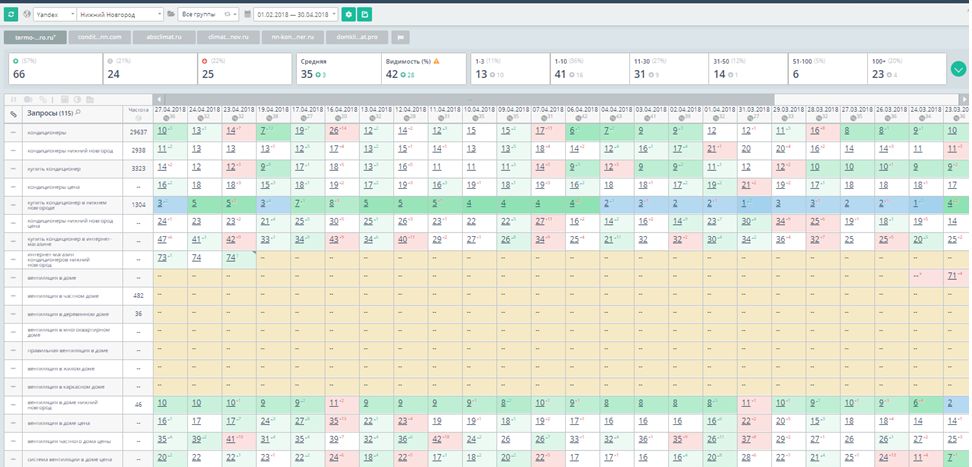Open the Нижний Новгород region dropdown

point(120,14)
